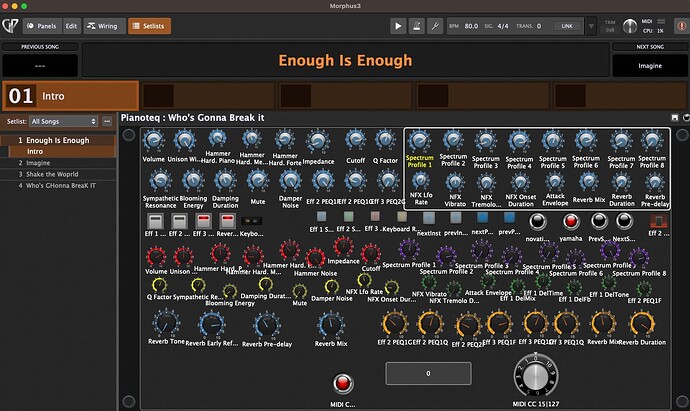Click the Eff 2 S... green pad button
The image size is (690, 411).
(x=349, y=217)
